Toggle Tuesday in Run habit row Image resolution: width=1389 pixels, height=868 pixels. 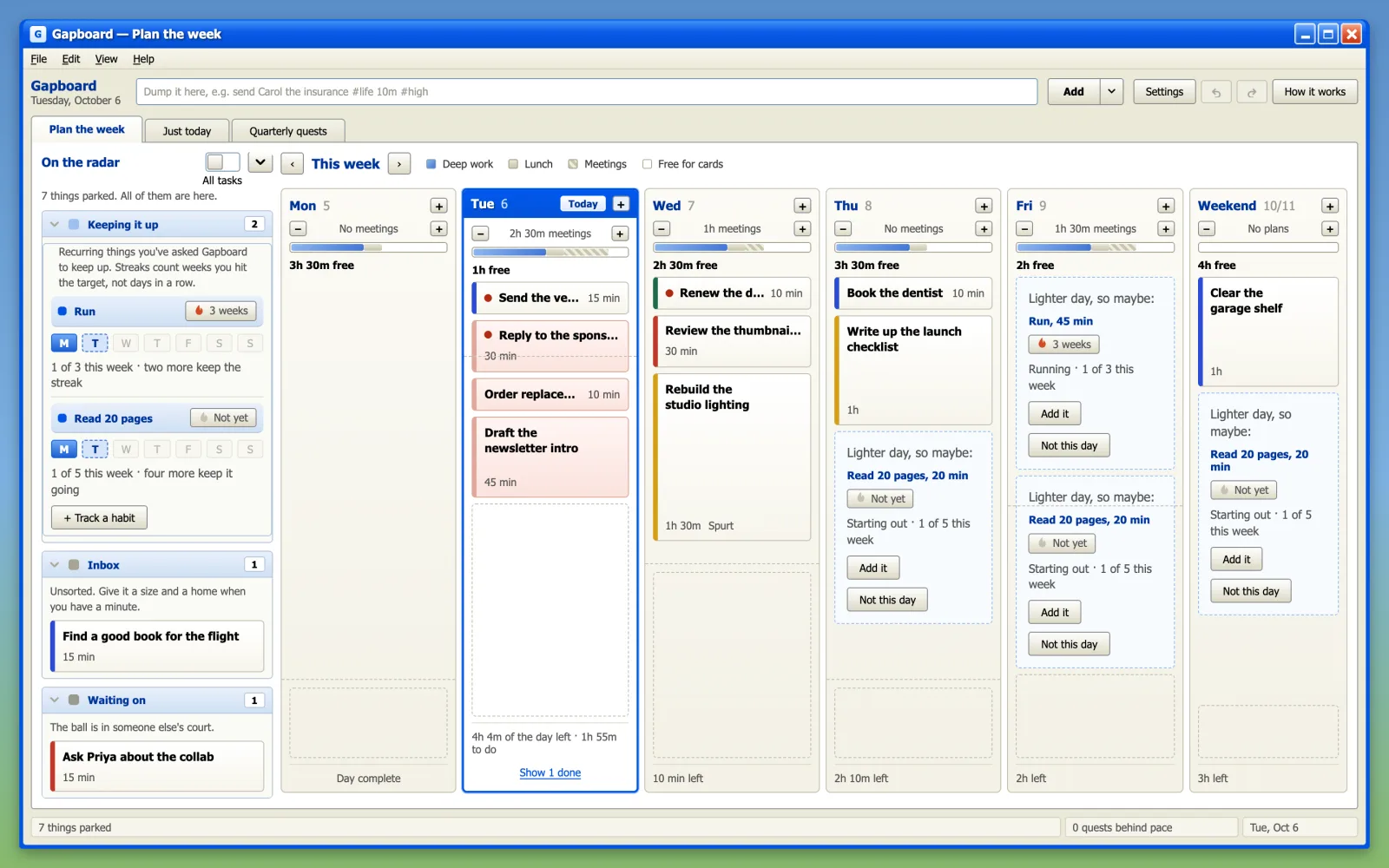95,343
